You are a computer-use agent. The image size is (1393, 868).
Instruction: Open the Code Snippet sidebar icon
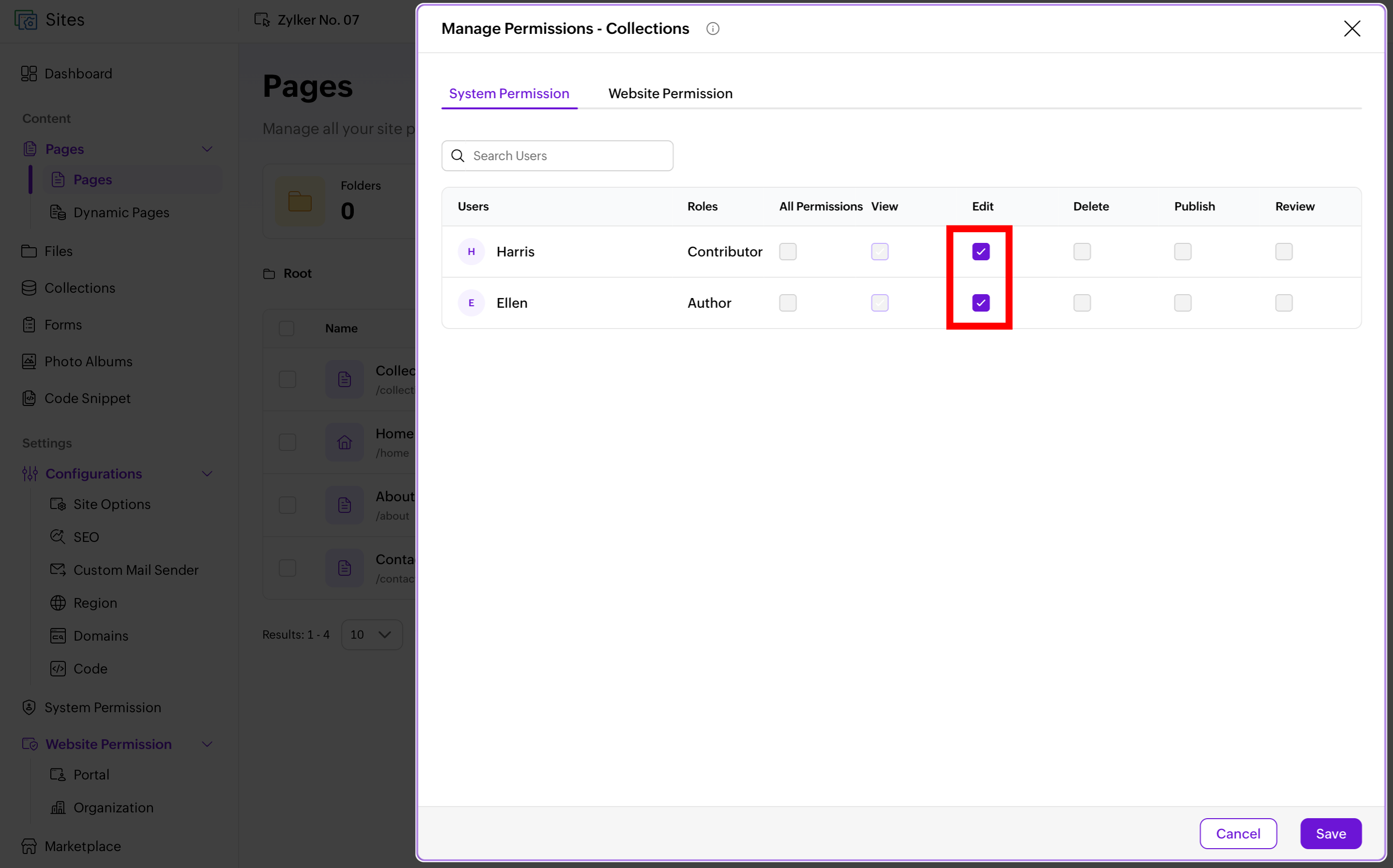(x=29, y=398)
